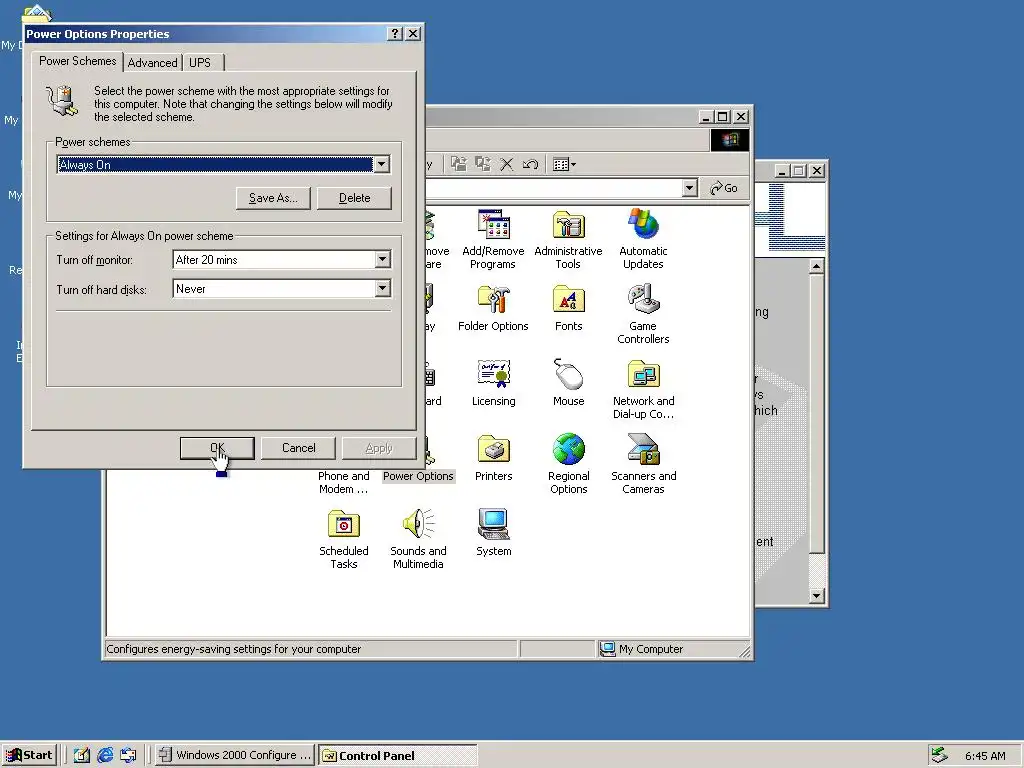Open Licensing icon
The height and width of the screenshot is (768, 1024).
pos(494,383)
